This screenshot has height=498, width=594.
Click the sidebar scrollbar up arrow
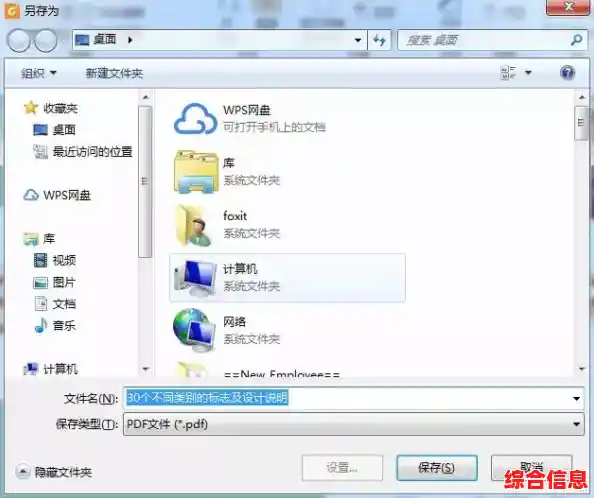[145, 97]
